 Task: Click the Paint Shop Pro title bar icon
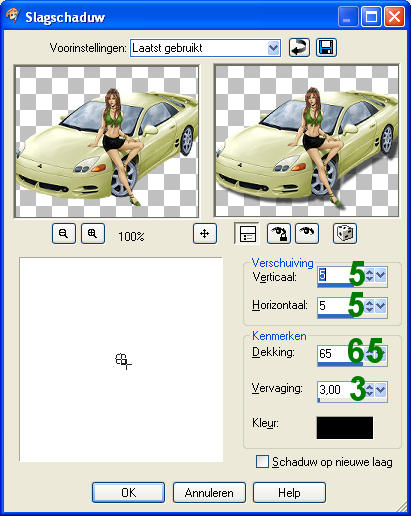point(13,16)
